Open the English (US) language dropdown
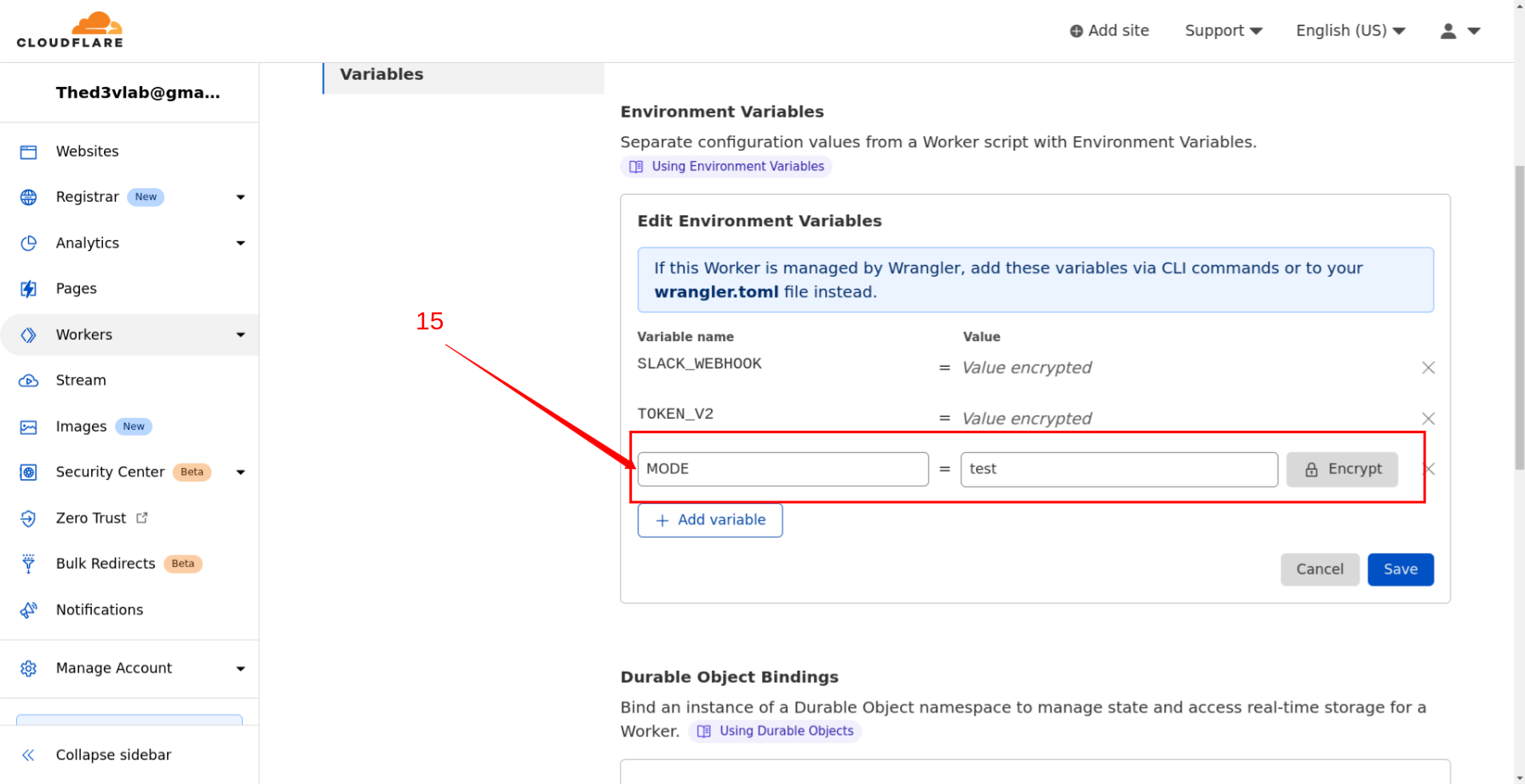 (x=1350, y=31)
